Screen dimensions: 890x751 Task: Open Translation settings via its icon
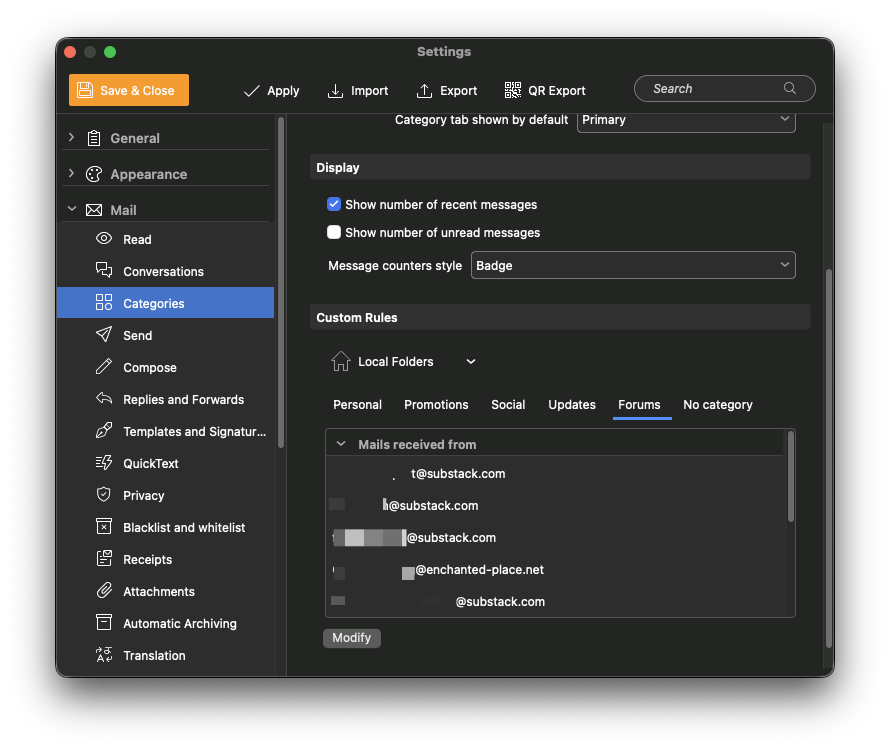103,655
